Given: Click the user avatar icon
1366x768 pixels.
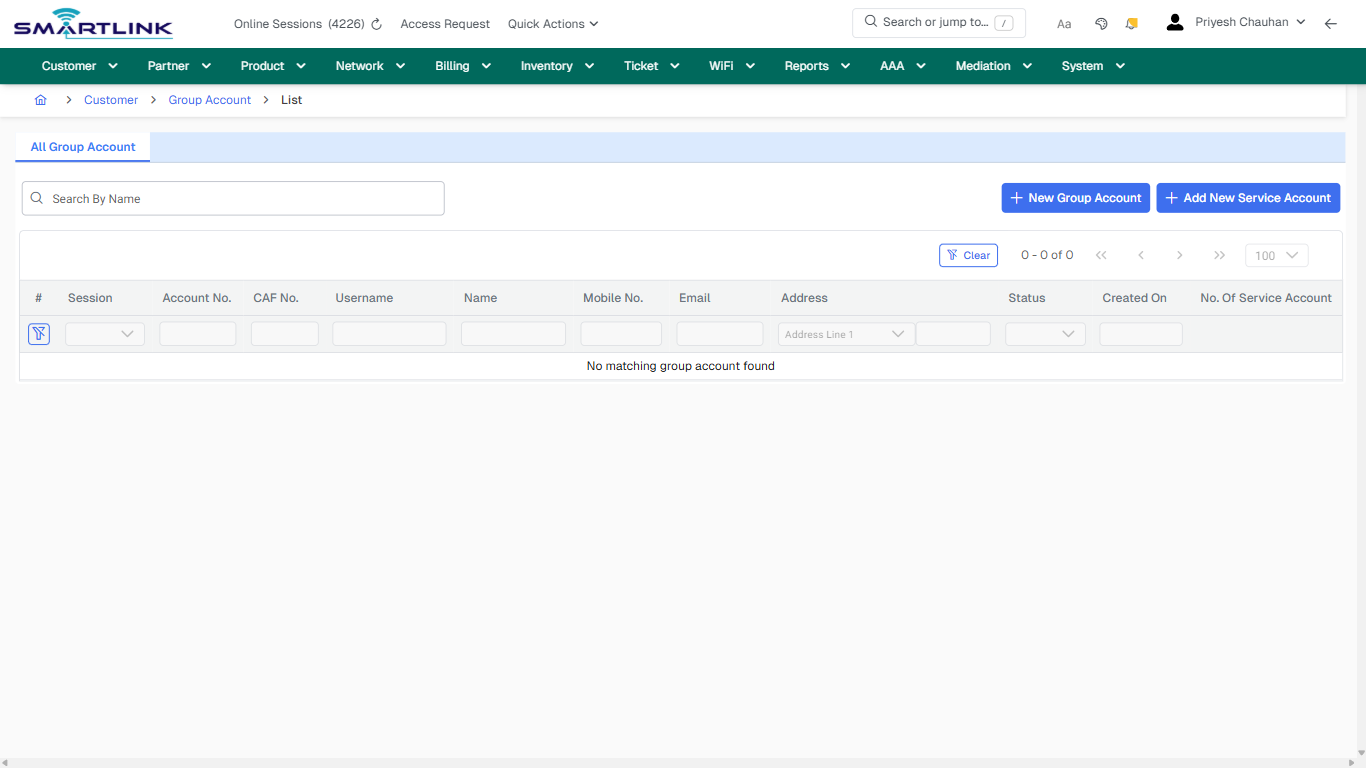Looking at the screenshot, I should coord(1174,21).
